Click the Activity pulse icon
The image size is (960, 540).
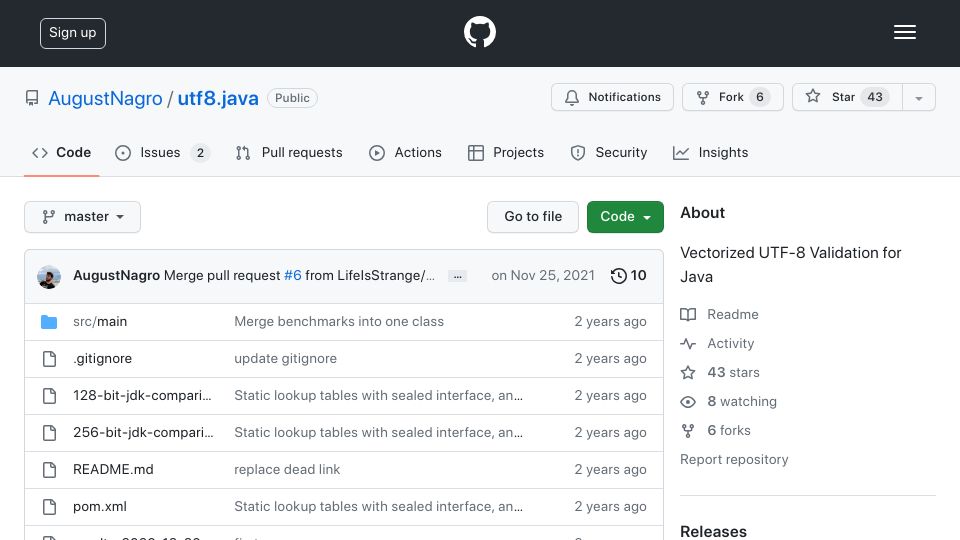click(688, 344)
